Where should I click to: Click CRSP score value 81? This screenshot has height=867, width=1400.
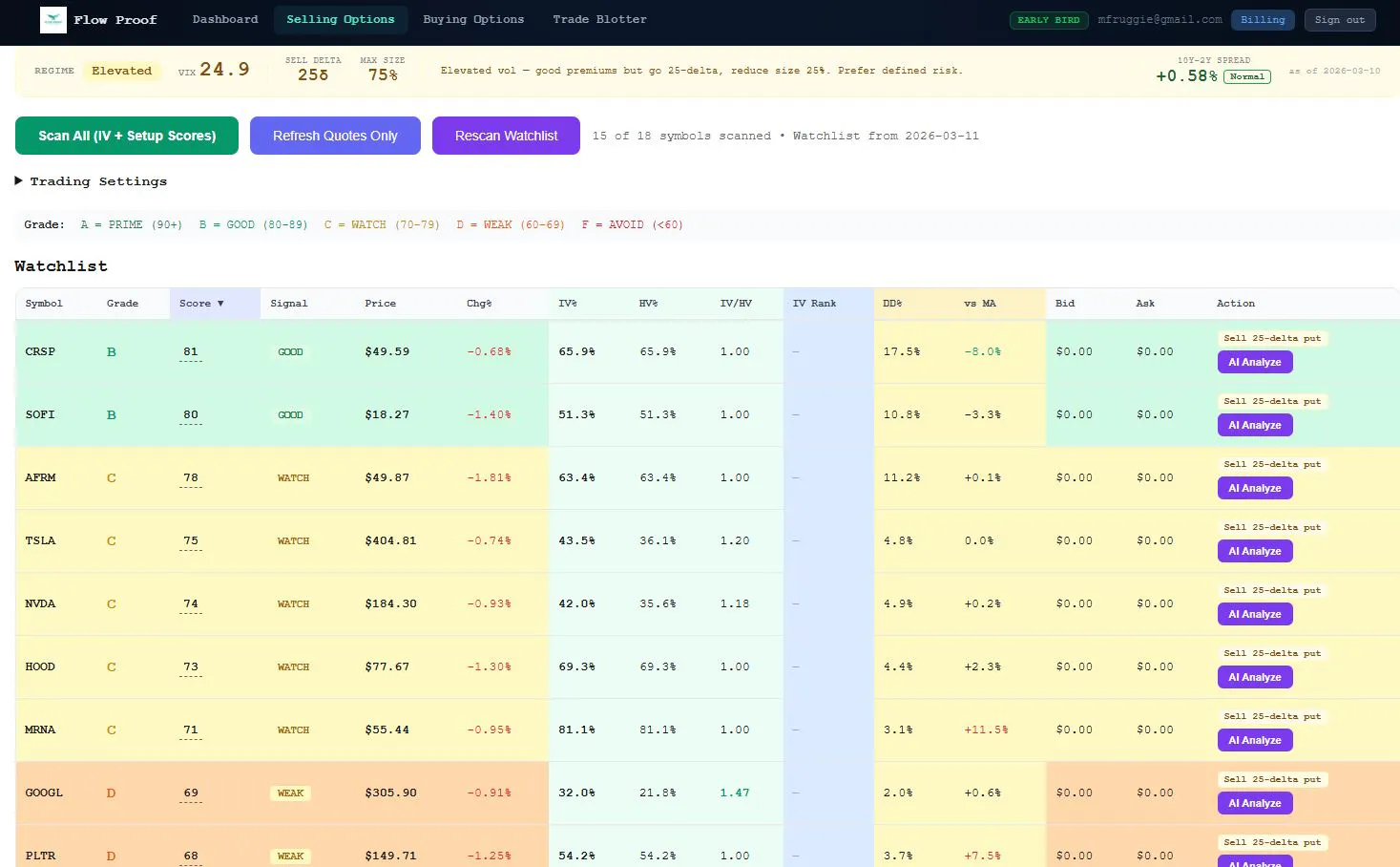click(x=191, y=352)
